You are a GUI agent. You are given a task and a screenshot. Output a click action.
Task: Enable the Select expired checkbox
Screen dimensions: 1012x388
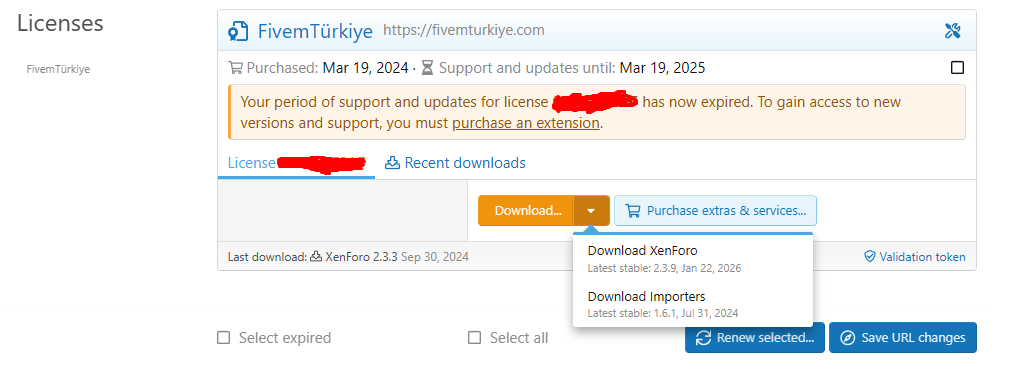223,338
